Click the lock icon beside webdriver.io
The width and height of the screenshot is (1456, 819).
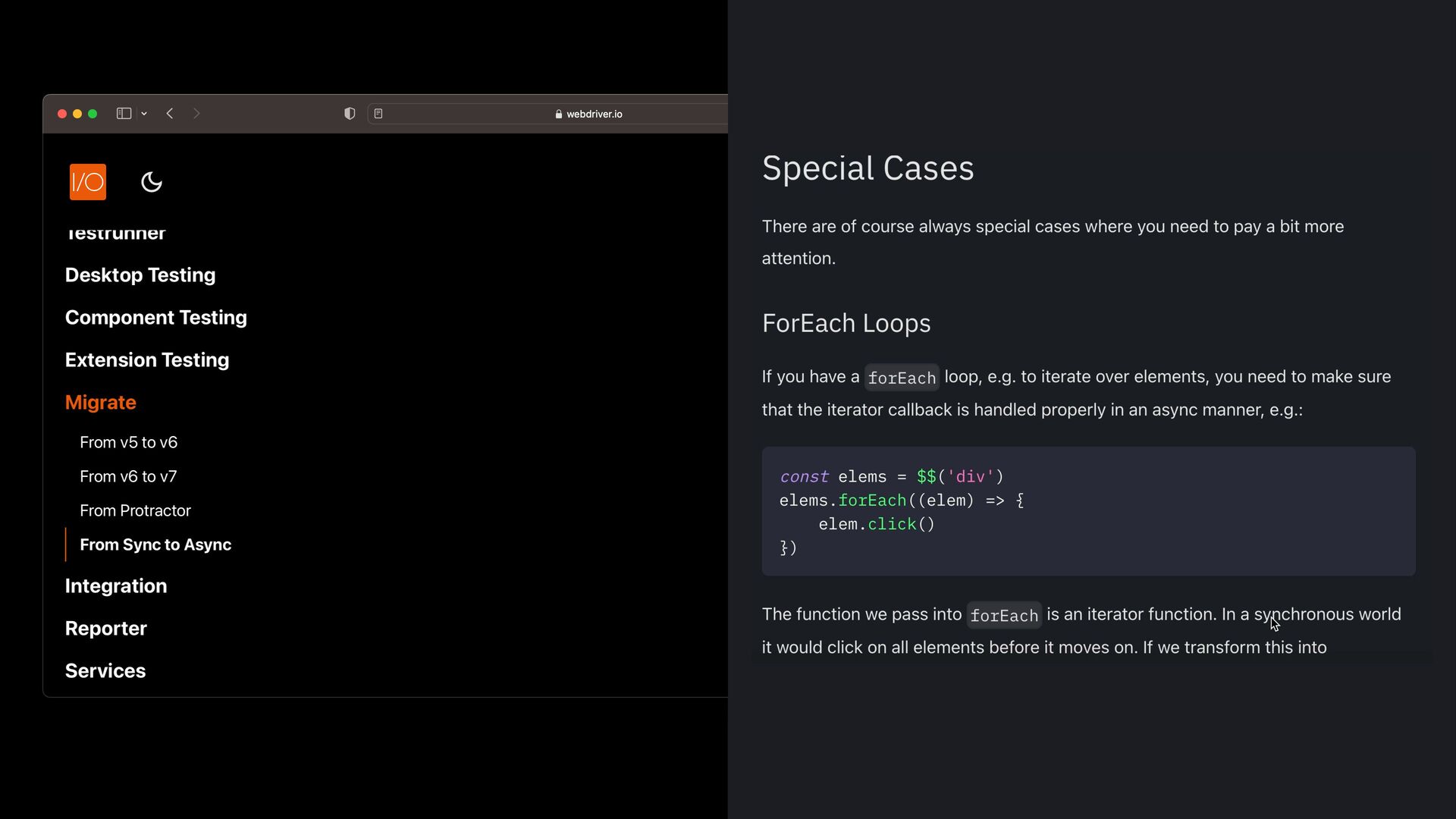(559, 115)
